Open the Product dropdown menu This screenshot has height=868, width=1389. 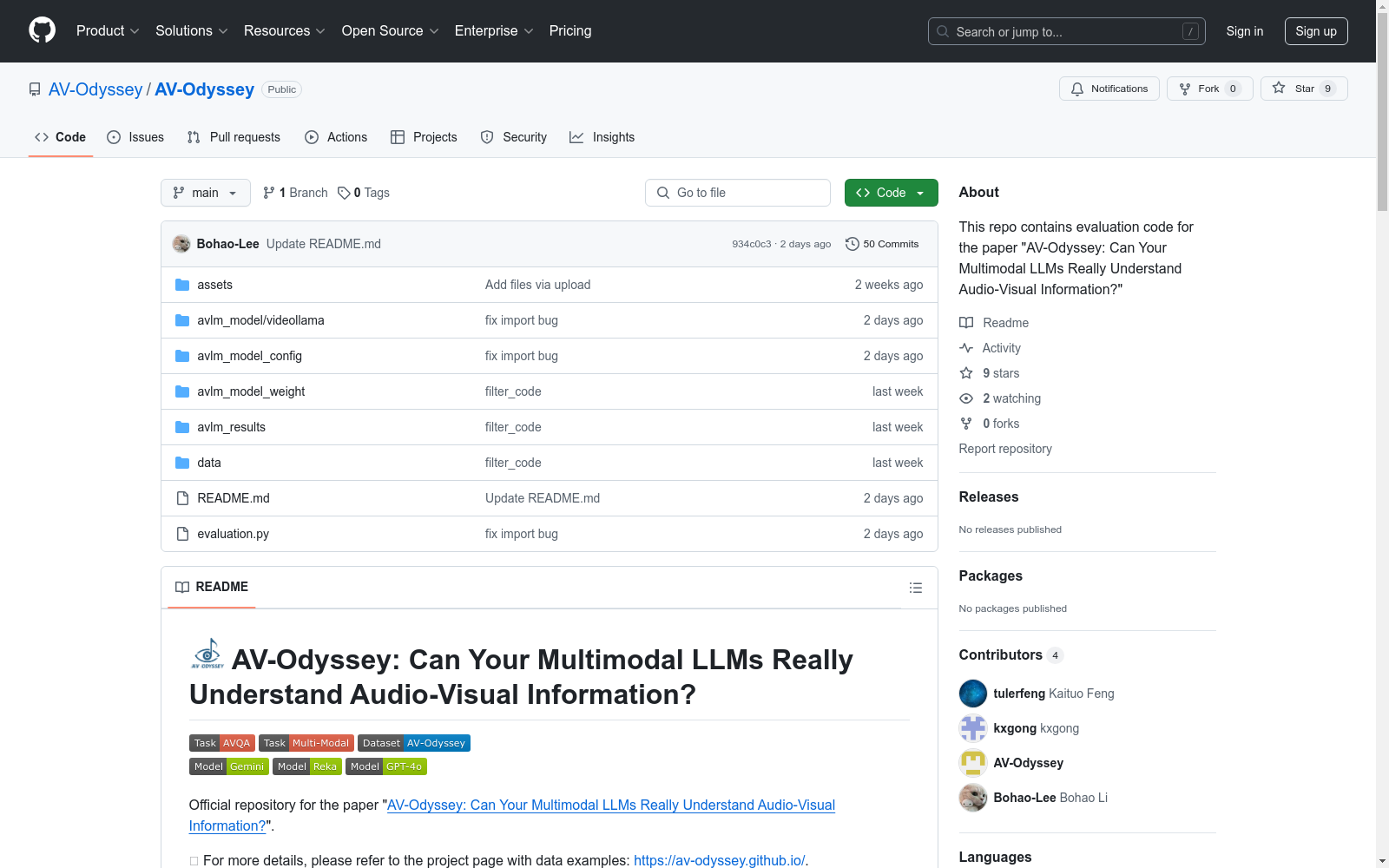coord(108,30)
